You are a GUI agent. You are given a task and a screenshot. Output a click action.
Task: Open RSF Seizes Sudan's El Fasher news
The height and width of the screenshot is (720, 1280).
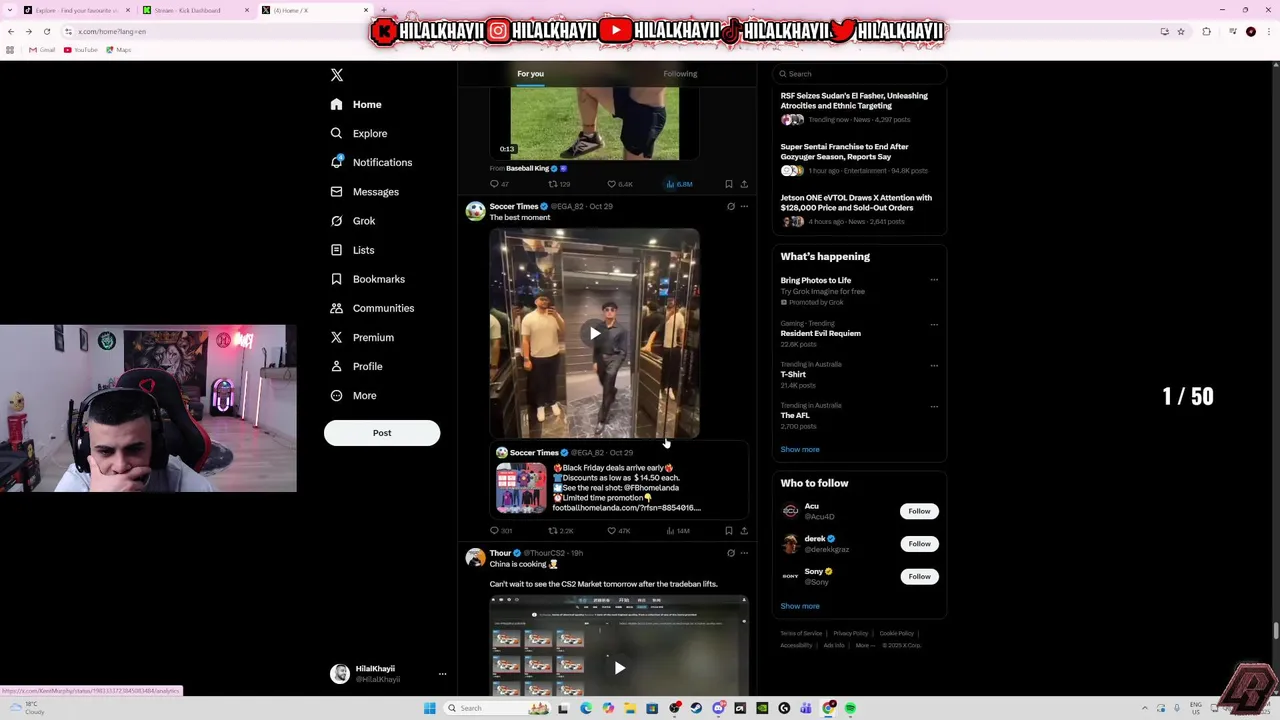coord(859,108)
